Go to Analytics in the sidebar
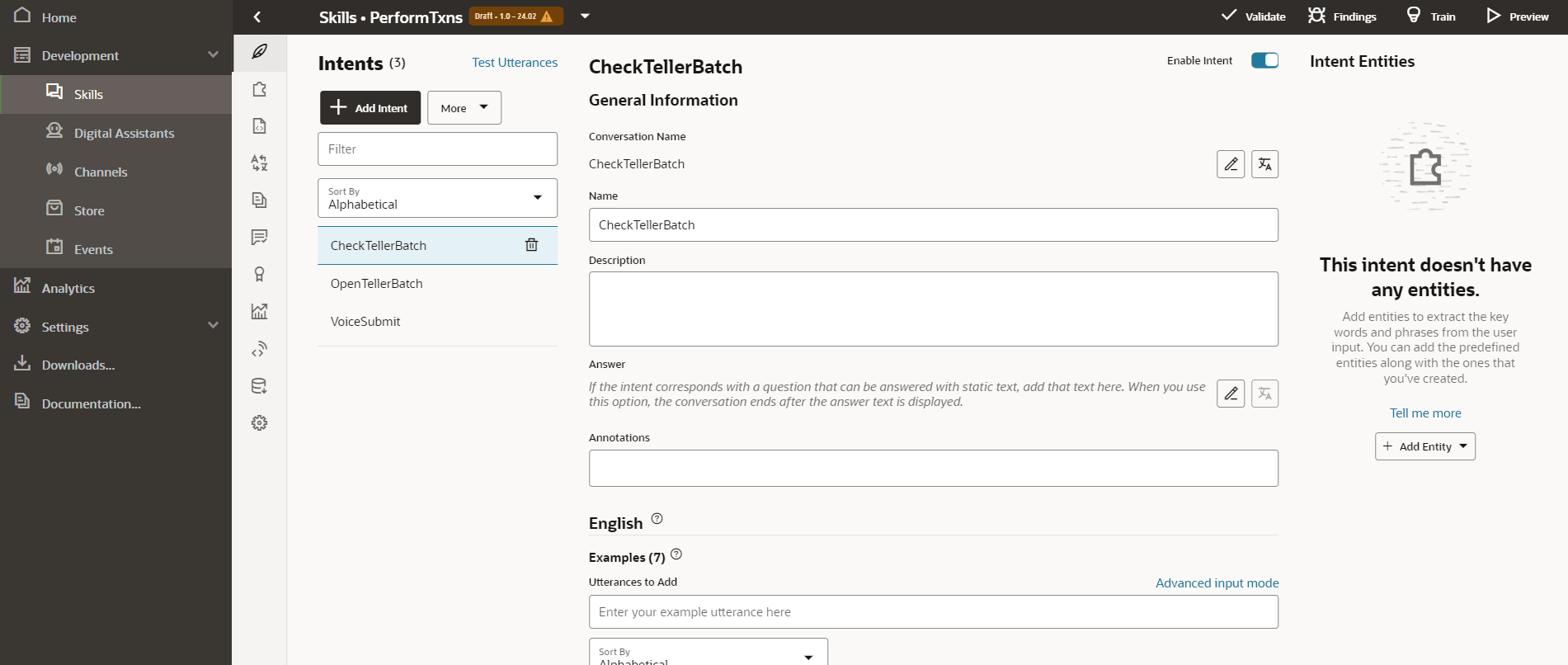This screenshot has width=1568, height=665. coord(68,288)
